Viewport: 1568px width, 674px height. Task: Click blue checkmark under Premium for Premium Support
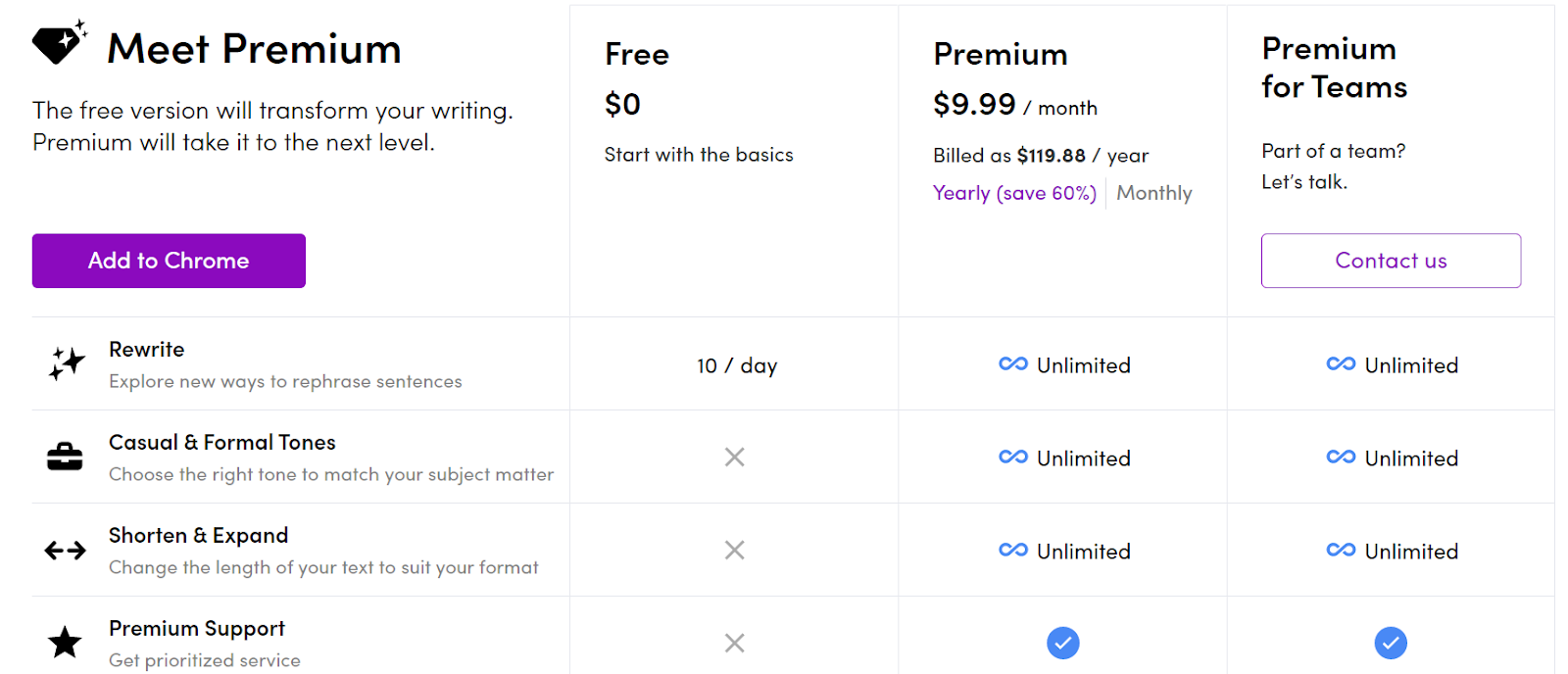coord(1063,643)
